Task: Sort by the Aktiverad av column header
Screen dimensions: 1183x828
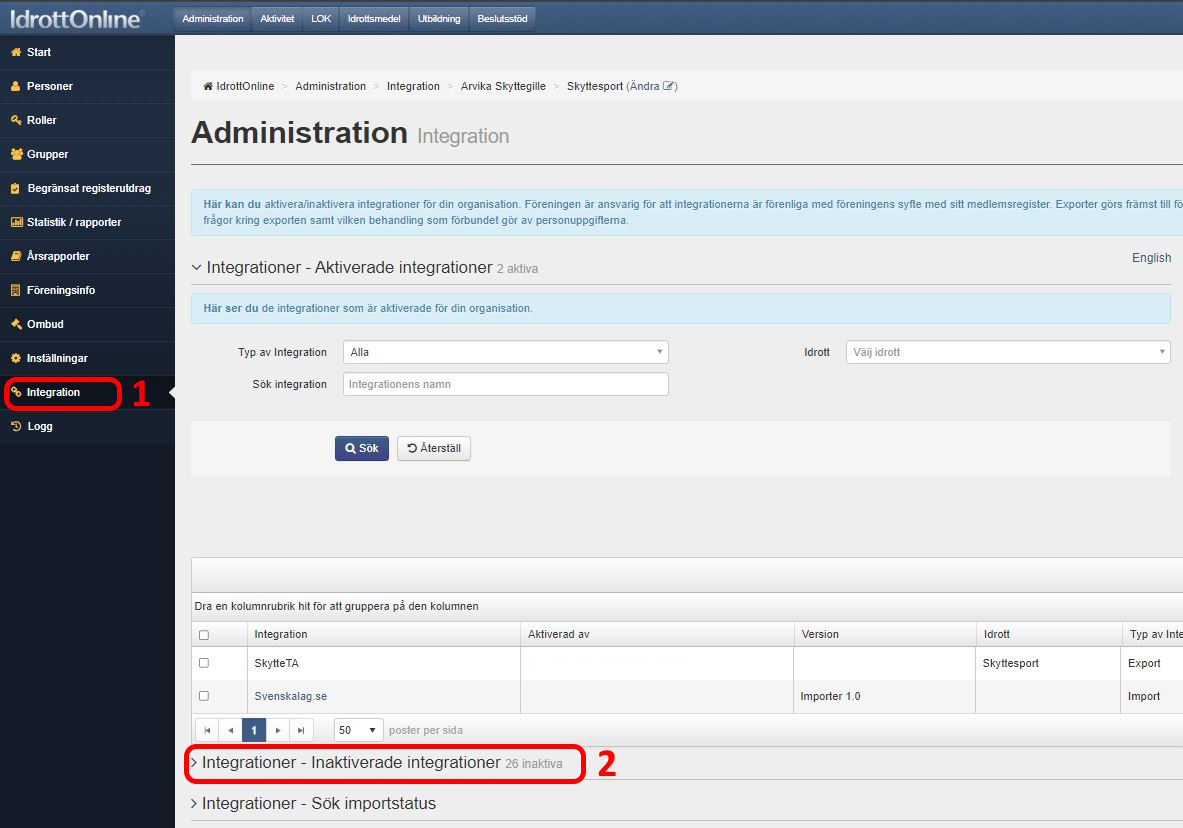Action: click(657, 634)
